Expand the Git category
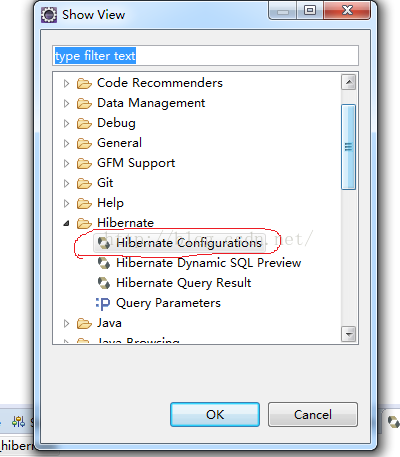The height and width of the screenshot is (457, 400). [x=66, y=183]
